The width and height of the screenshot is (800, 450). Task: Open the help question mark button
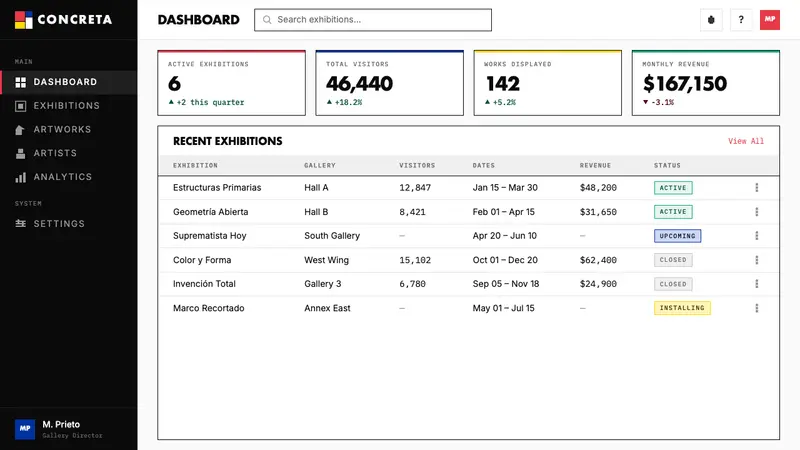tap(741, 20)
